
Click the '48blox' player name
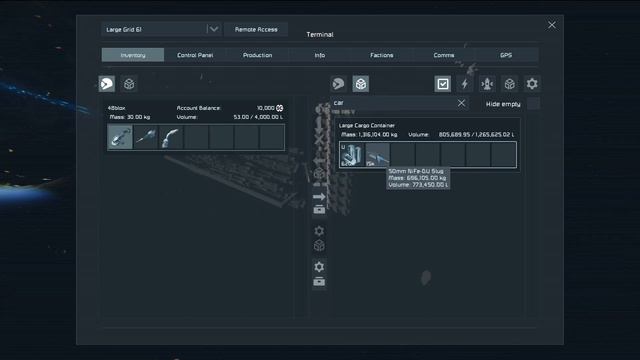pyautogui.click(x=117, y=108)
